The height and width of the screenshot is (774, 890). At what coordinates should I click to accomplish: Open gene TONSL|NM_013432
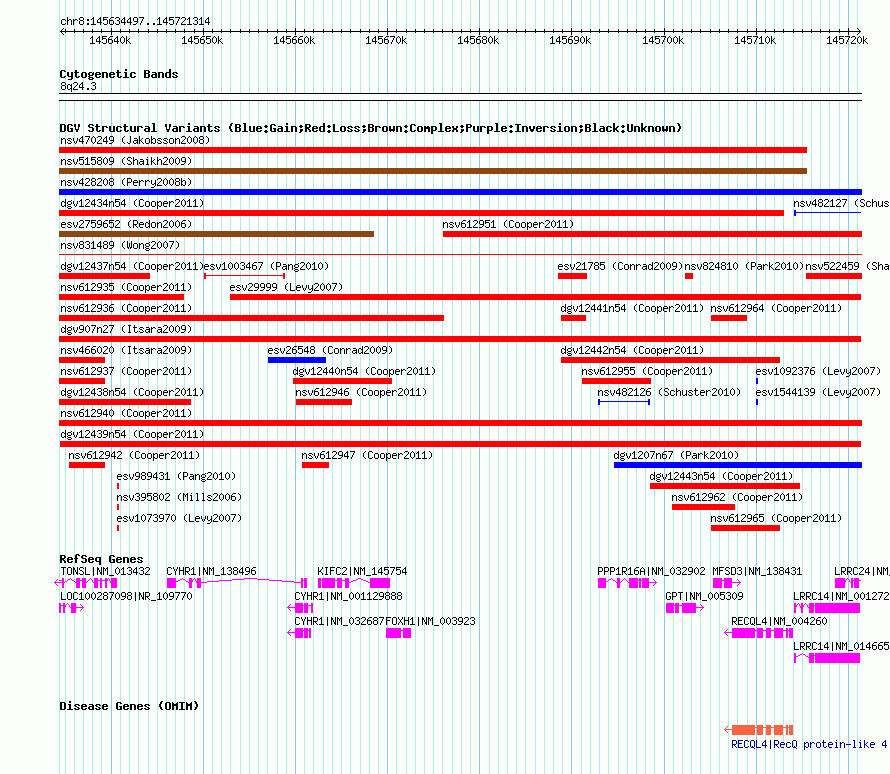pyautogui.click(x=106, y=571)
